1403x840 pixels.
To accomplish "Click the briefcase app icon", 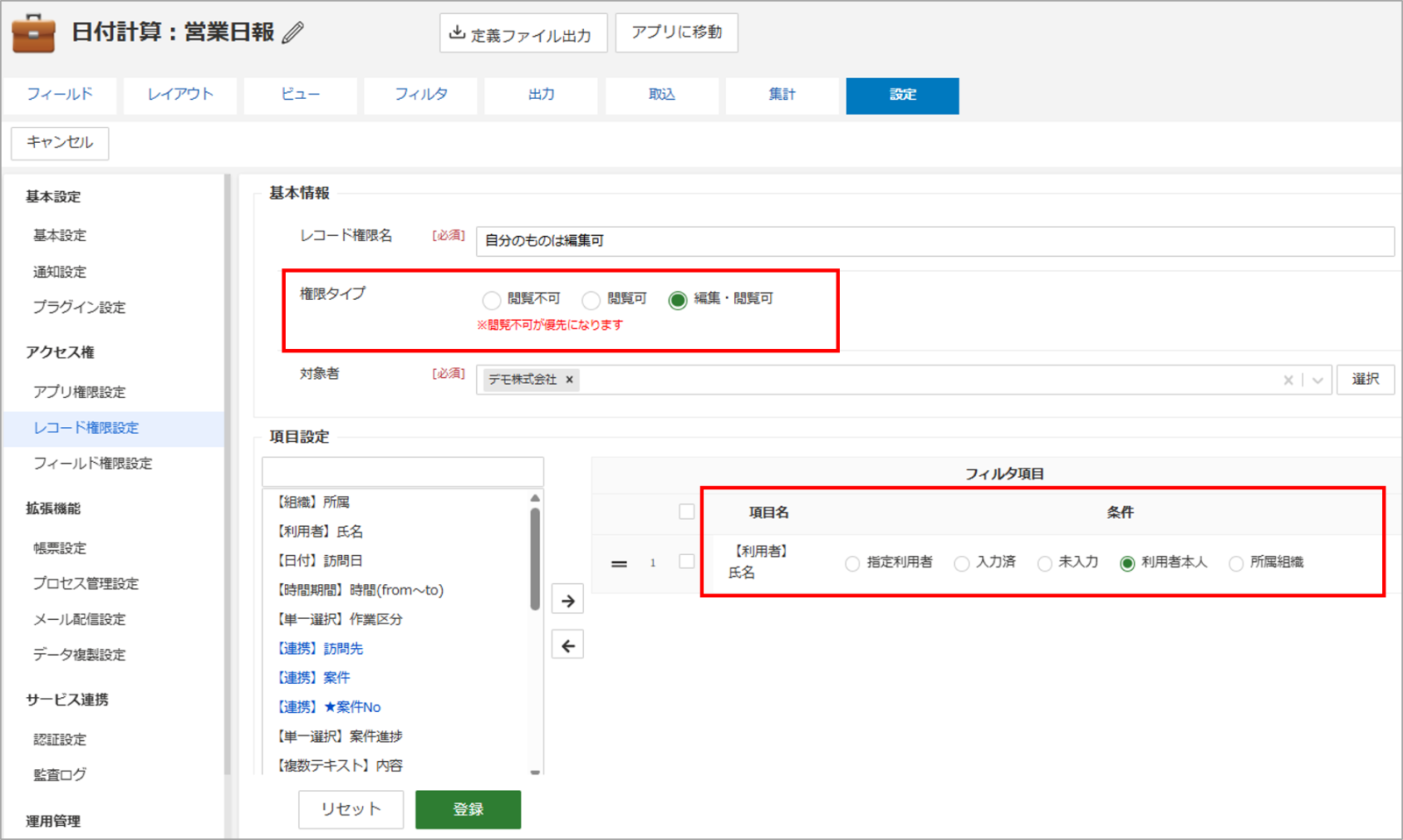I will 33,33.
